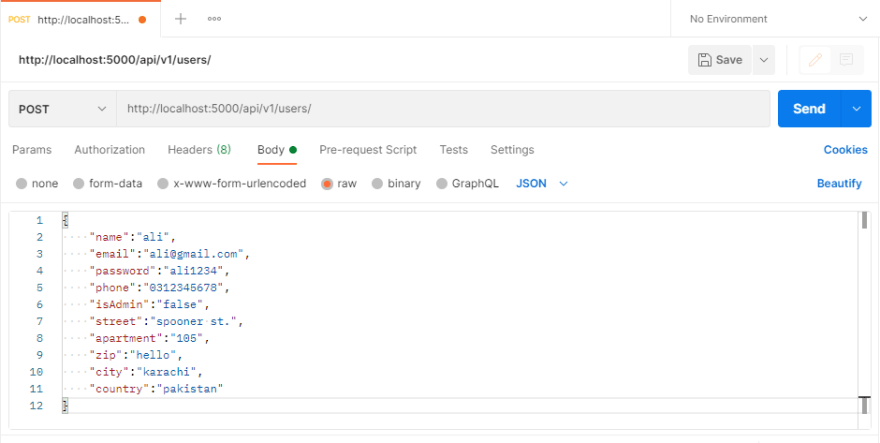The height and width of the screenshot is (443, 880).
Task: Open the Pre-request Script tab
Action: click(x=368, y=150)
